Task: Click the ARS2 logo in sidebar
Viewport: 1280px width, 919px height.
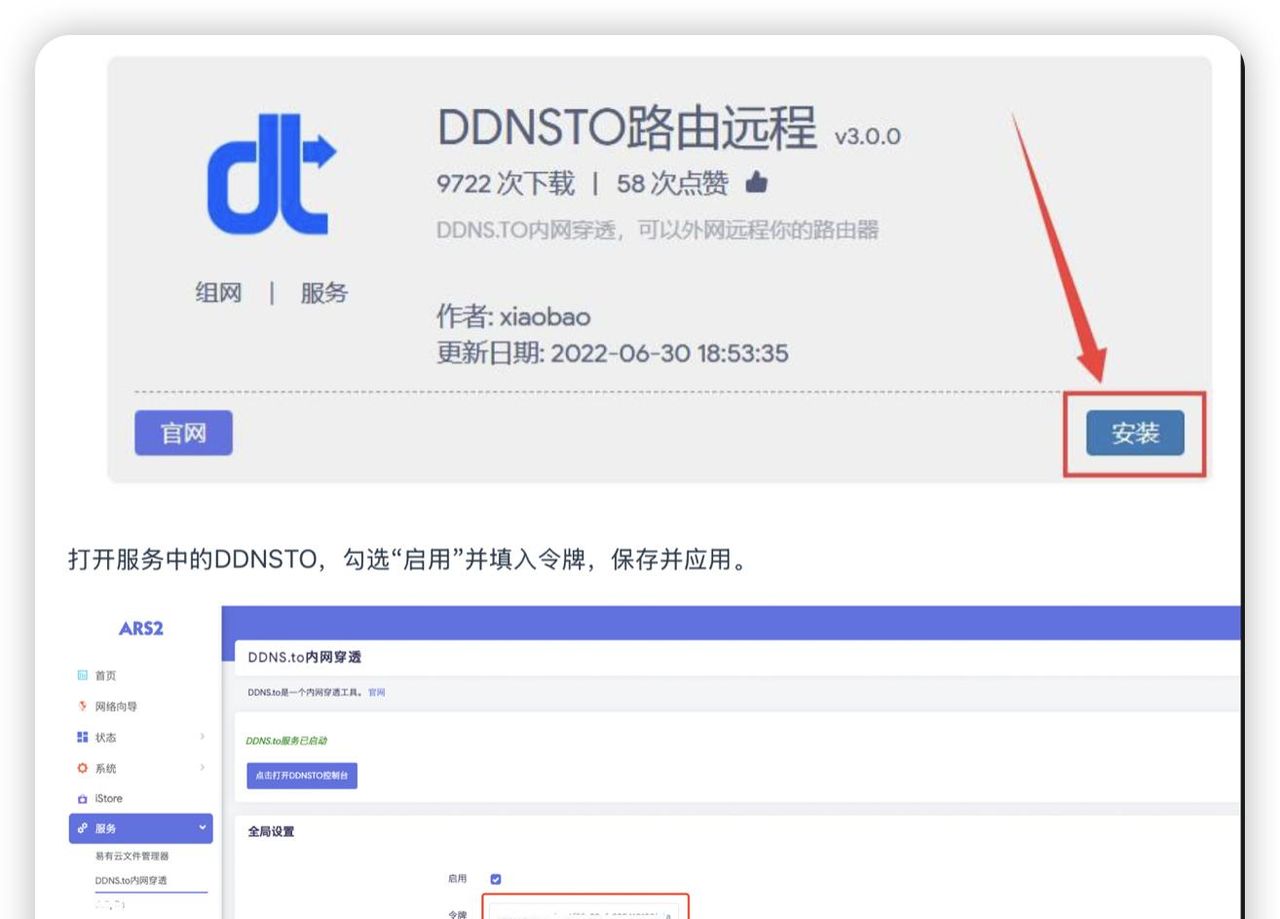Action: coord(140,629)
